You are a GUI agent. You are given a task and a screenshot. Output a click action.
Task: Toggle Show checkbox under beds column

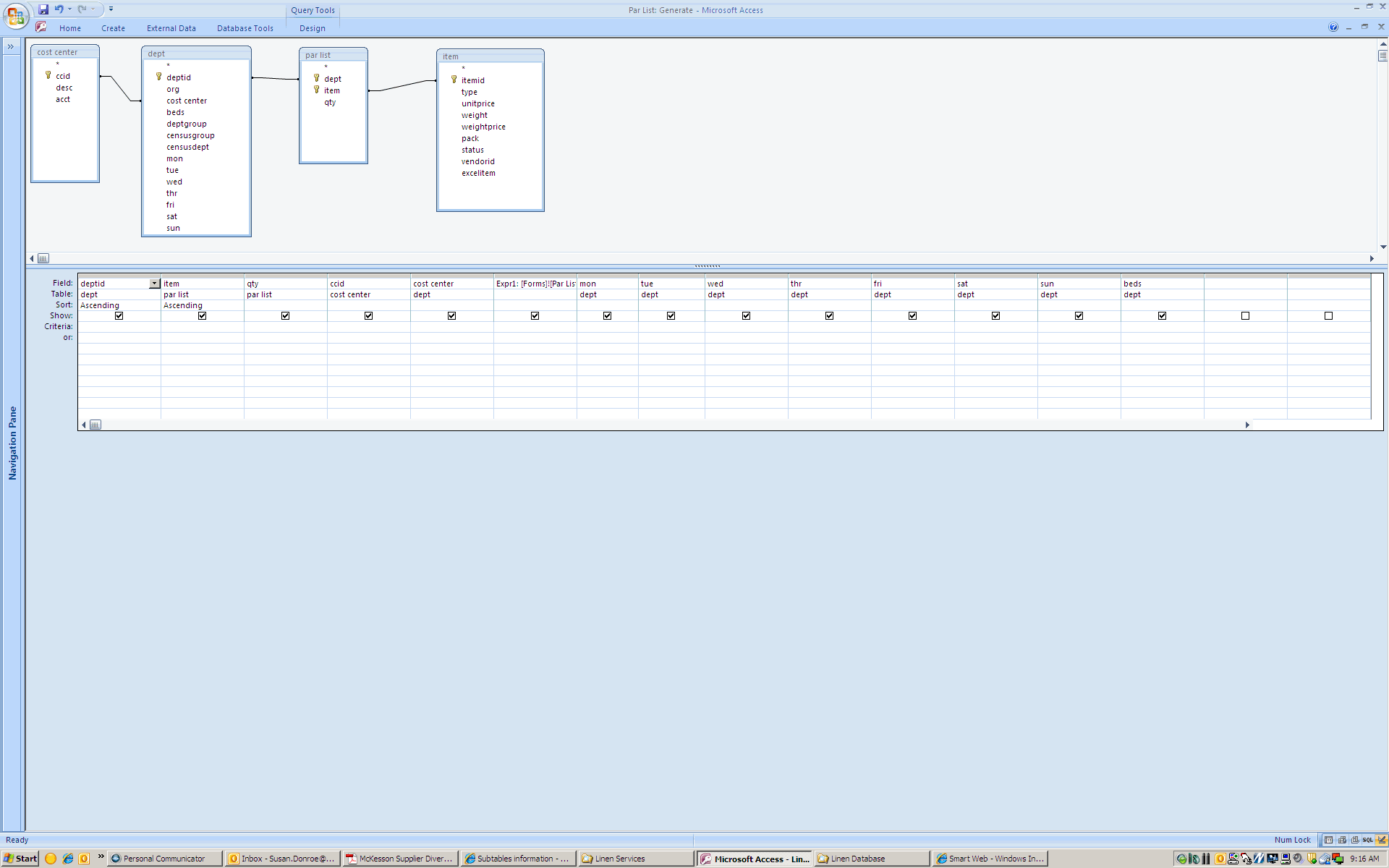coord(1163,316)
